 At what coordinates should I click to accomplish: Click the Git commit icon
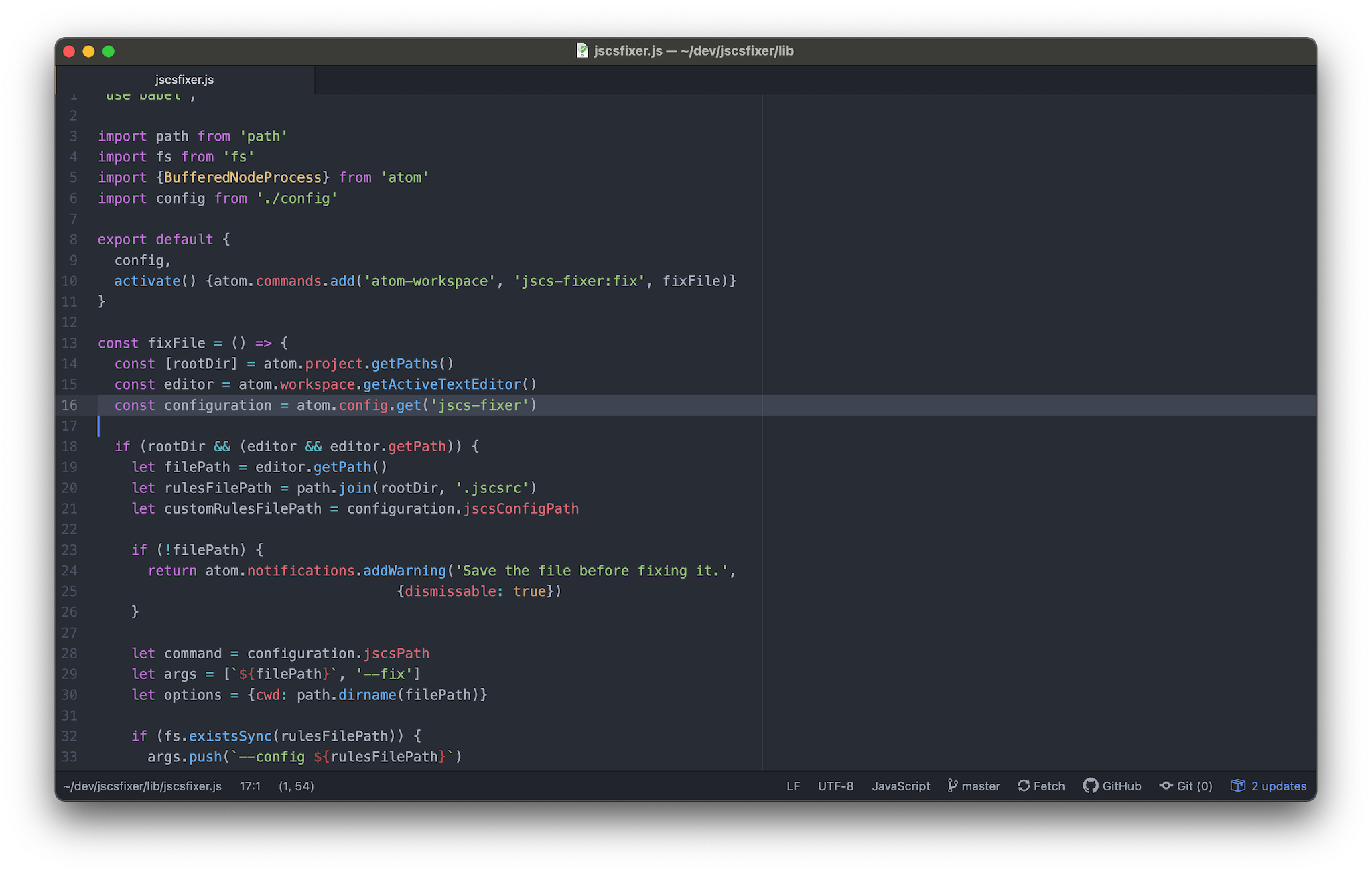1166,786
